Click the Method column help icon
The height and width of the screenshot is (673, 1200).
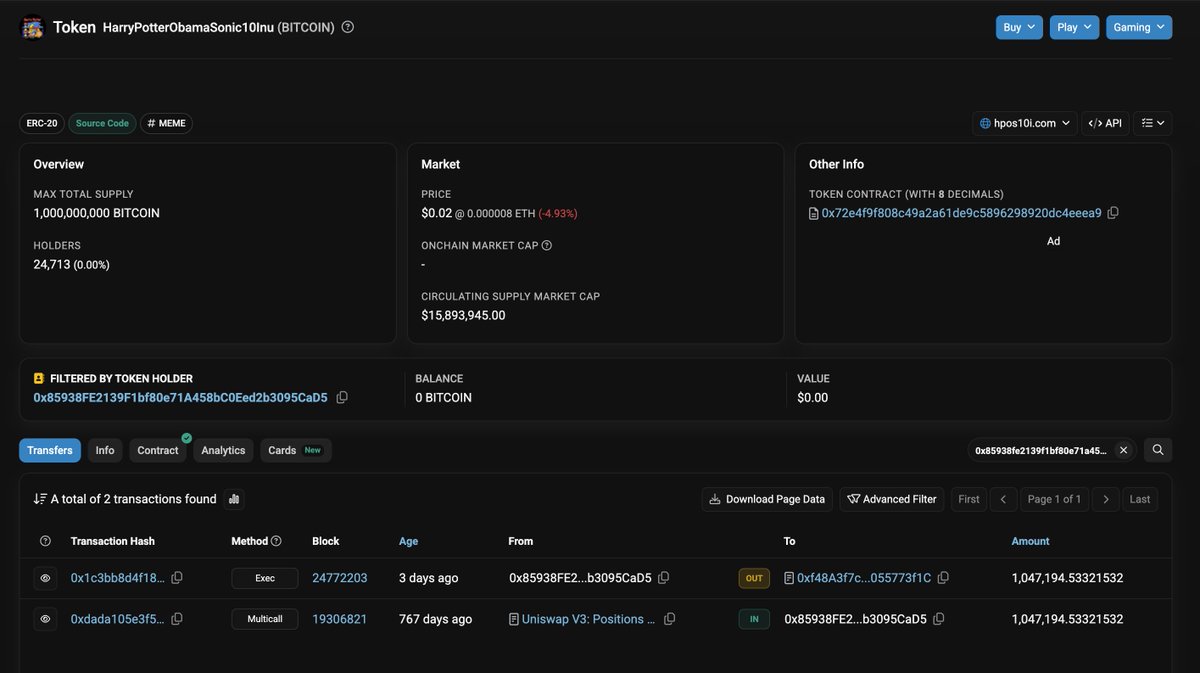(x=276, y=541)
